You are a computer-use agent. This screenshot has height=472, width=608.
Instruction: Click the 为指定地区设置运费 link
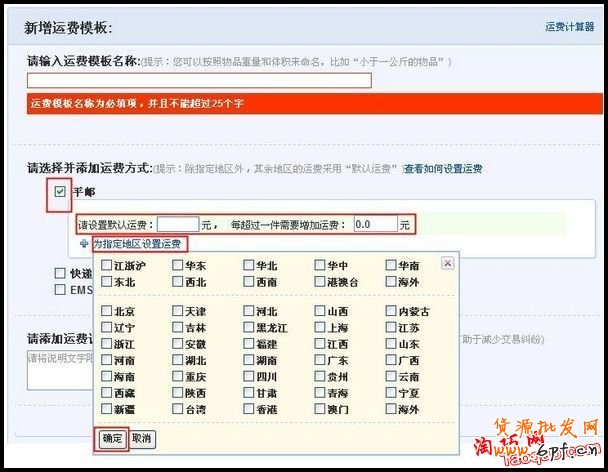138,244
